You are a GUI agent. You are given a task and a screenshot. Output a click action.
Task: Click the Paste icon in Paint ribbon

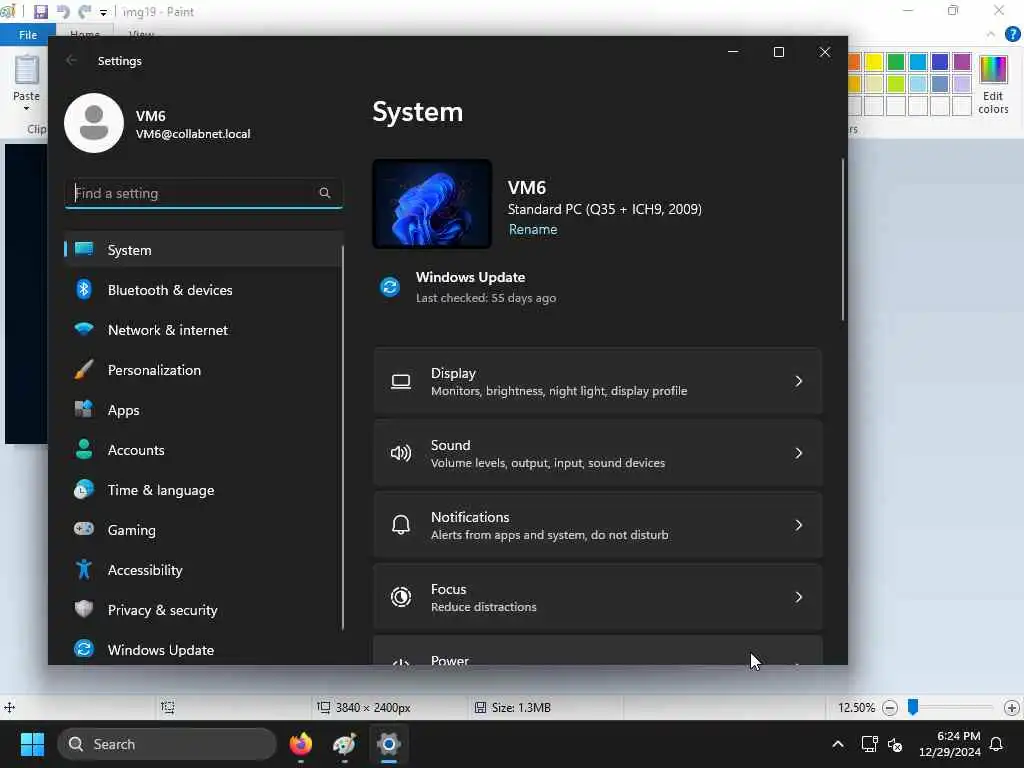27,71
